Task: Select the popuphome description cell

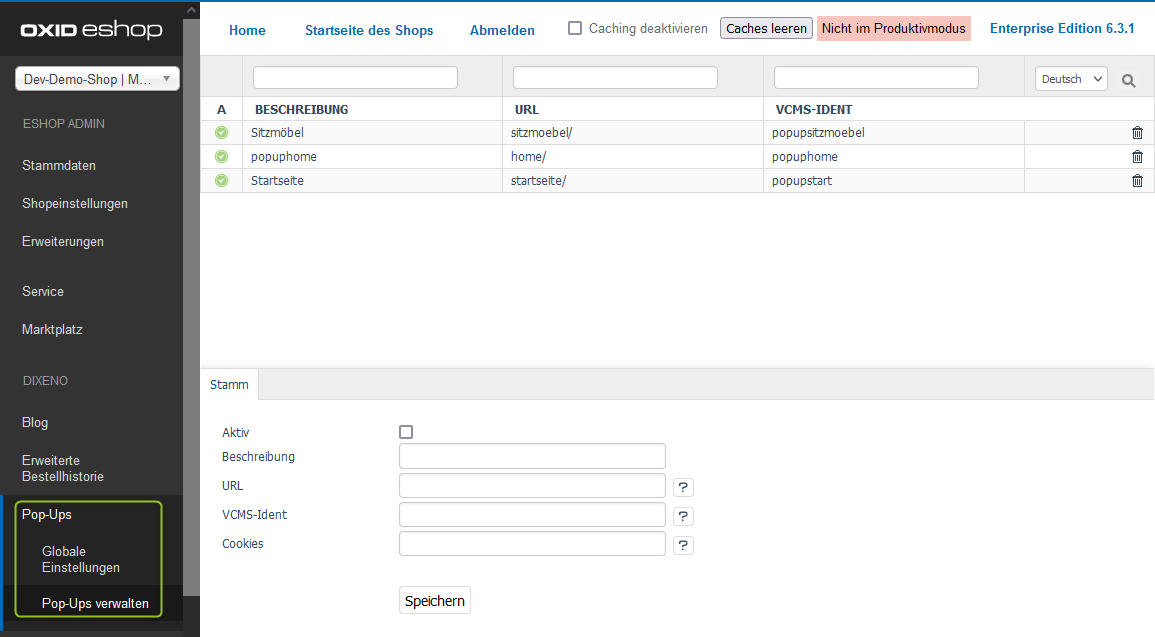Action: [284, 157]
